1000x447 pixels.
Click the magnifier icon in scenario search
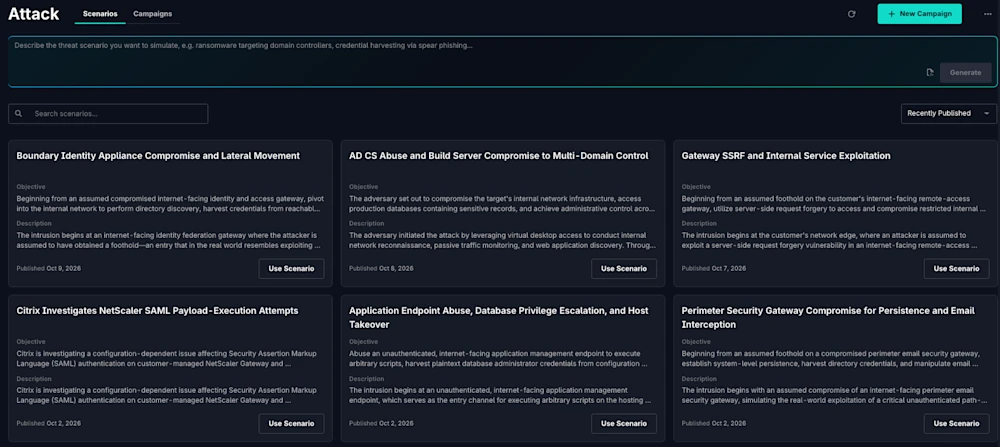(18, 114)
